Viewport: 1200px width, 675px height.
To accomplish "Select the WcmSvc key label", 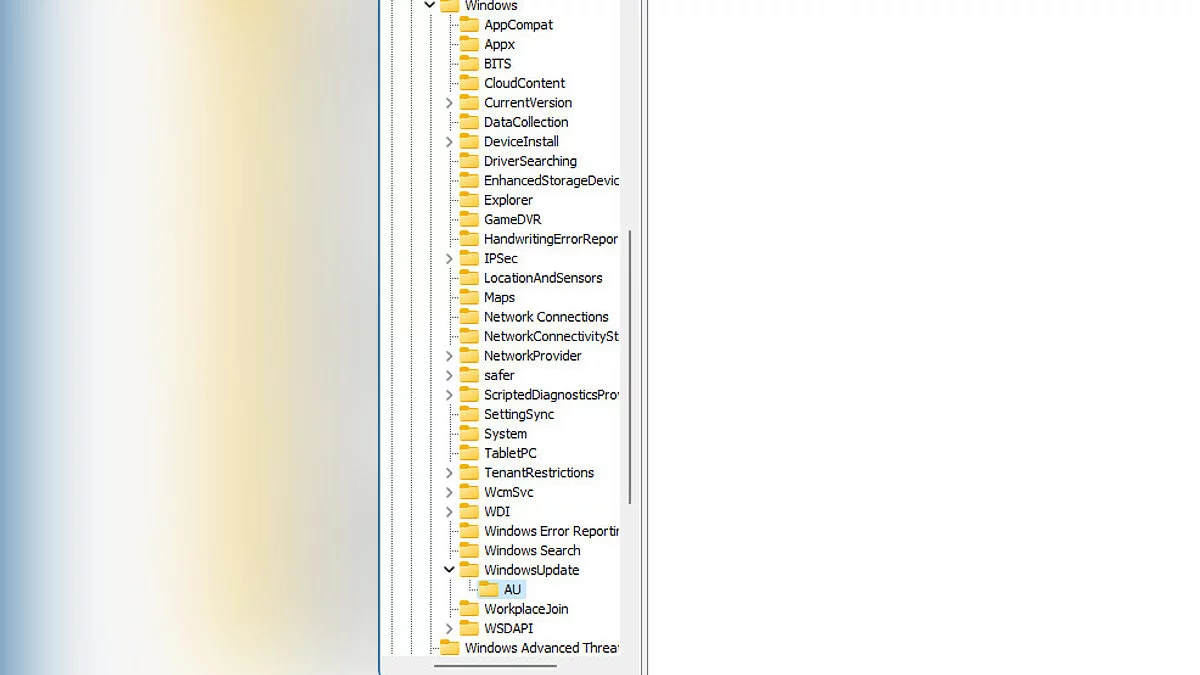I will click(x=508, y=493).
